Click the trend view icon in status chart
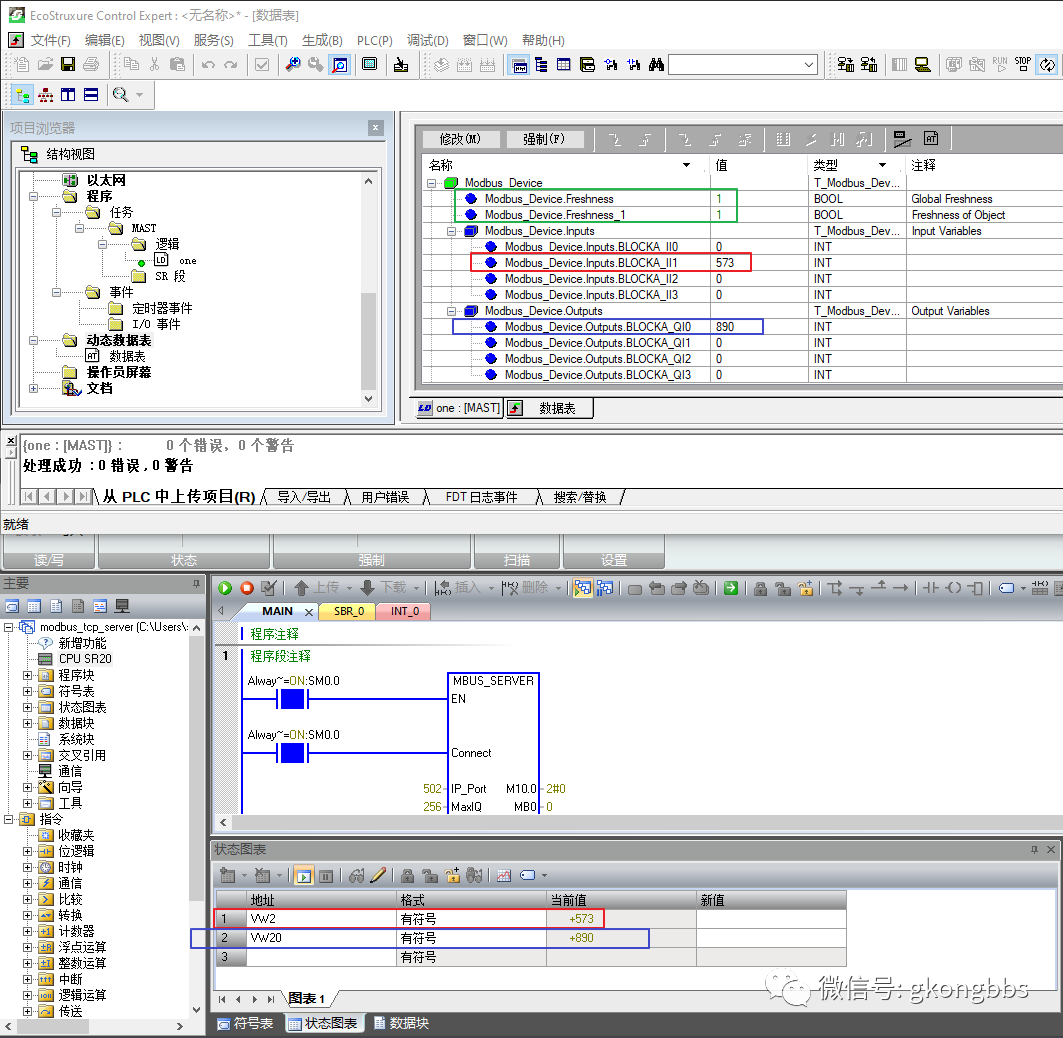This screenshot has height=1038, width=1063. click(x=504, y=876)
